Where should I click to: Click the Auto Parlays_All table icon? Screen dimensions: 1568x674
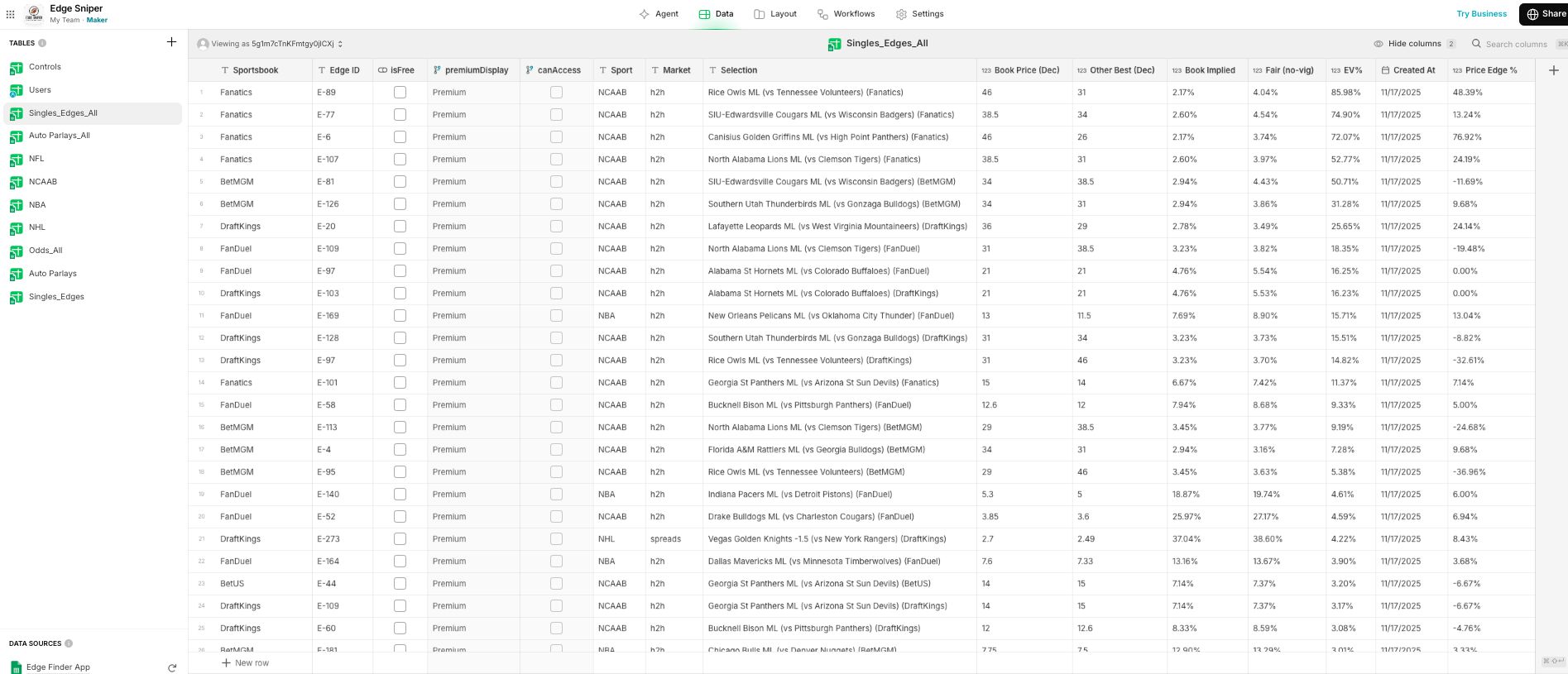pos(16,136)
